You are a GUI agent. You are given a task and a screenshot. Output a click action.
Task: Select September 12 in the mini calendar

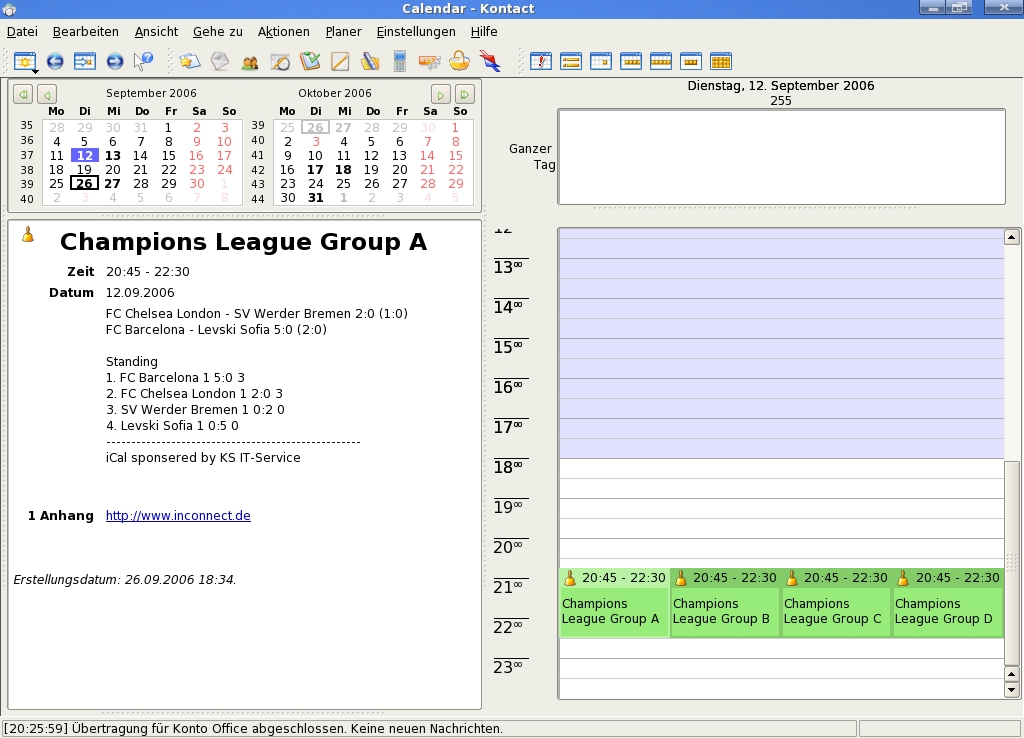85,155
